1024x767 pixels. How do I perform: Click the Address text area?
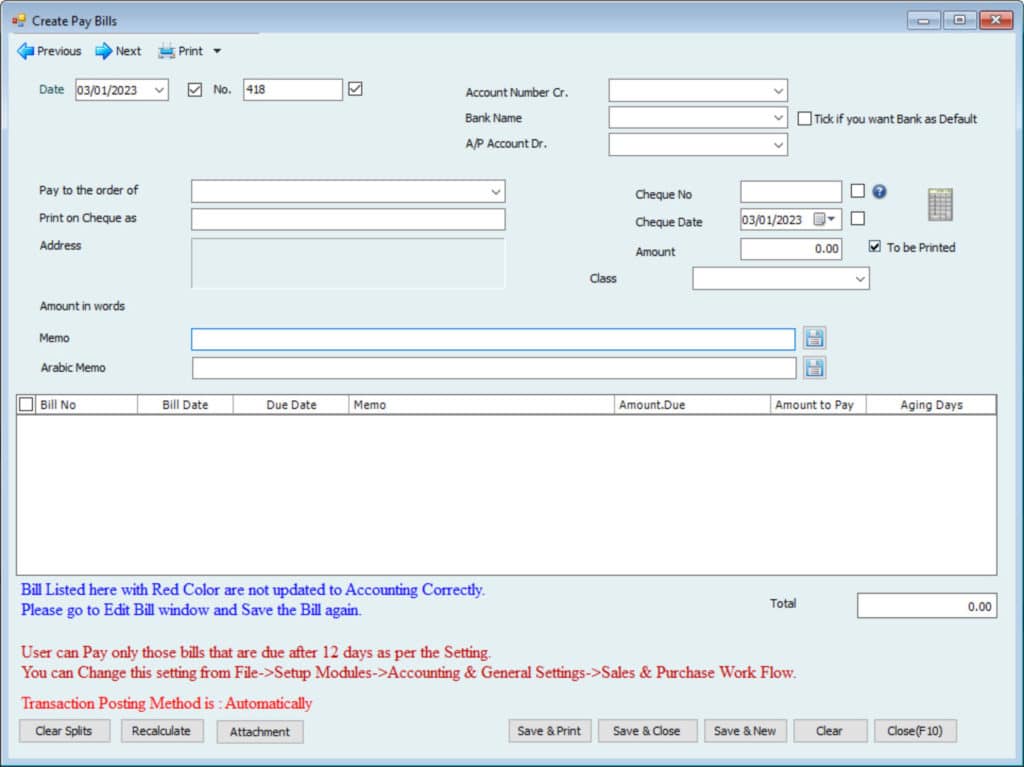tap(348, 263)
